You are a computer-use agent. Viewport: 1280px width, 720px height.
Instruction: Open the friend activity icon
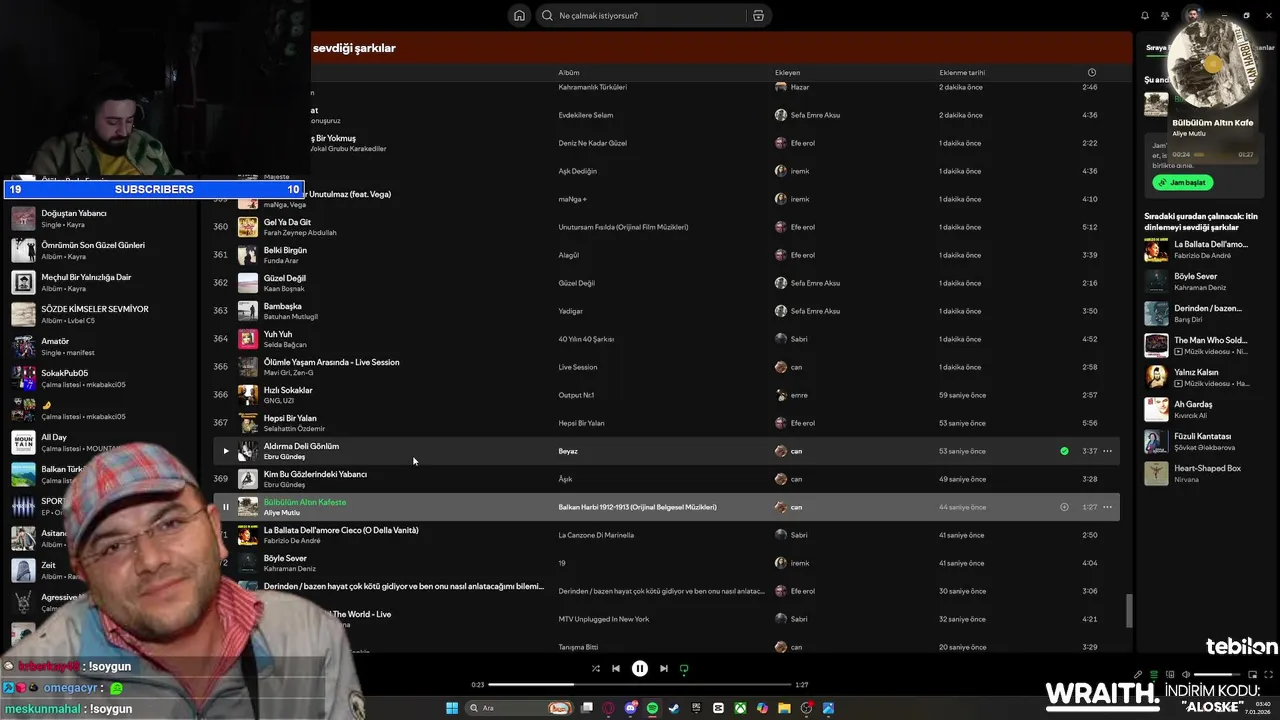[x=1165, y=15]
